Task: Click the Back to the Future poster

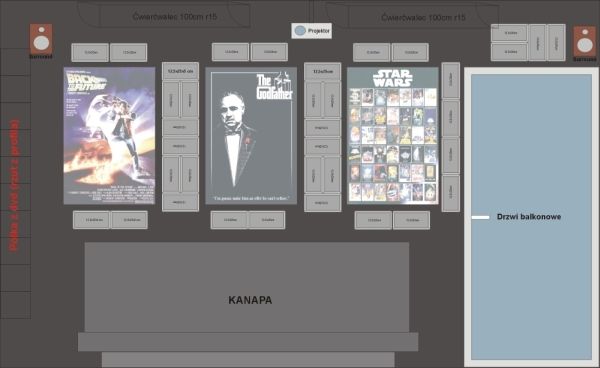Action: 109,136
